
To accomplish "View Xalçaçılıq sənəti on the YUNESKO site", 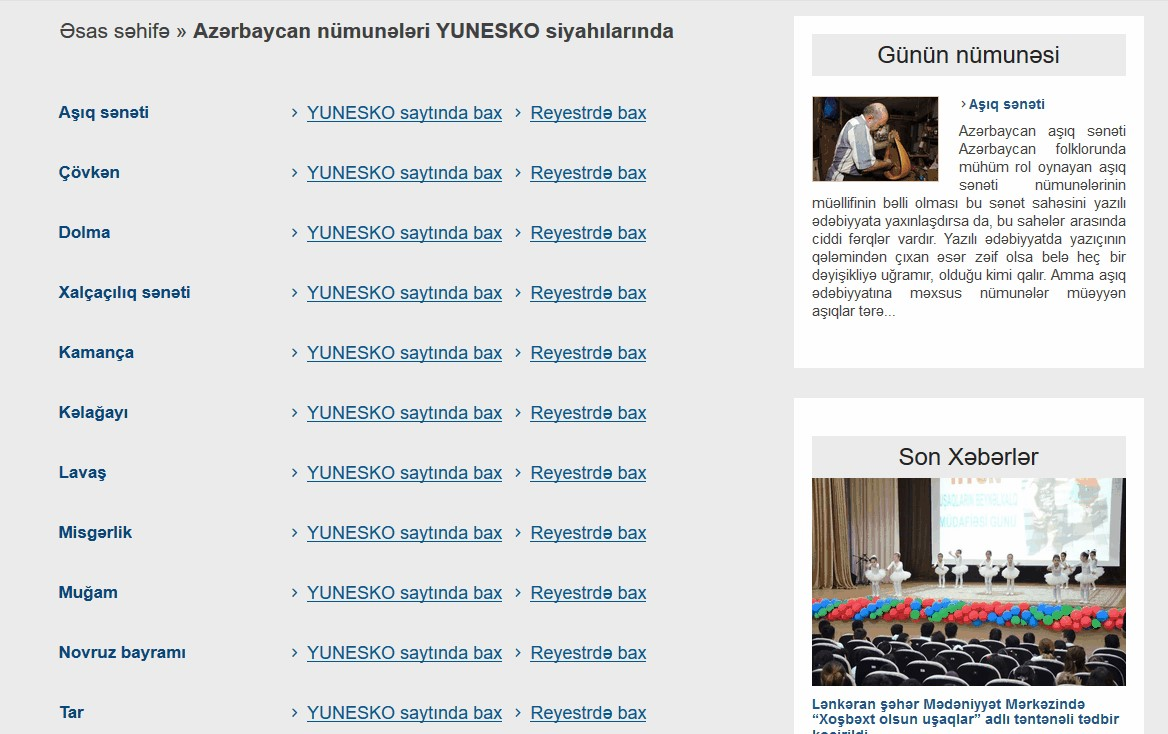I will (404, 293).
